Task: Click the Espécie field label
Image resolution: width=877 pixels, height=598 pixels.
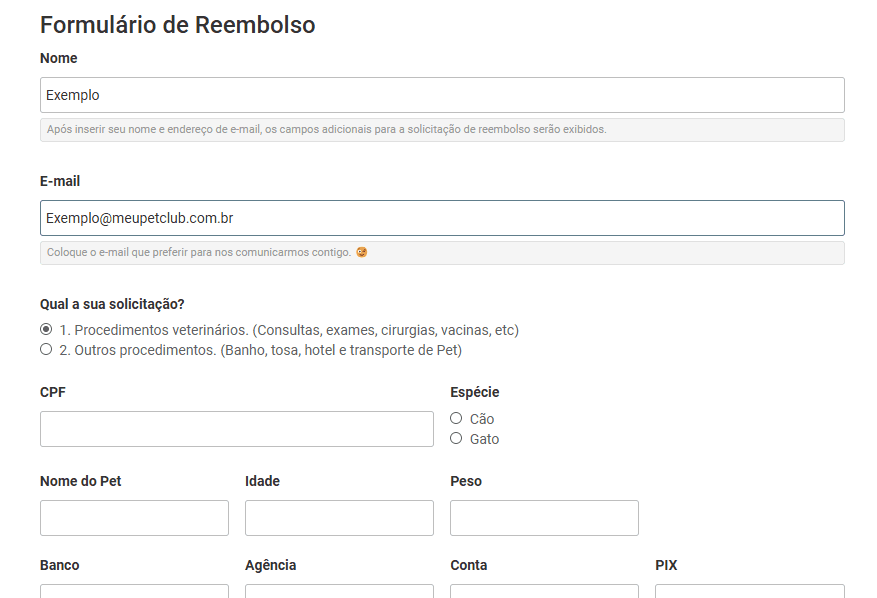Action: pos(474,392)
